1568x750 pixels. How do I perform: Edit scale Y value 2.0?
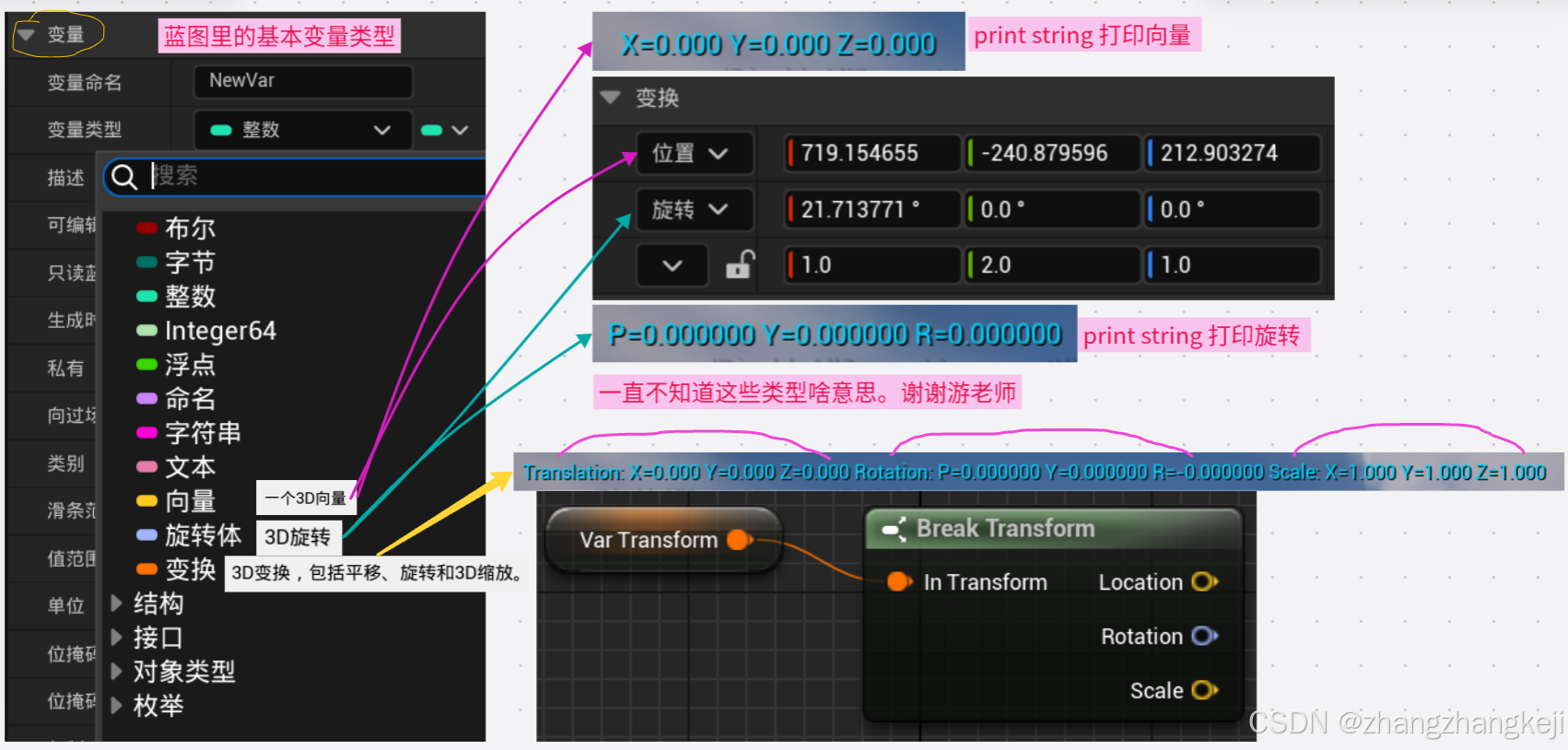pos(1053,265)
